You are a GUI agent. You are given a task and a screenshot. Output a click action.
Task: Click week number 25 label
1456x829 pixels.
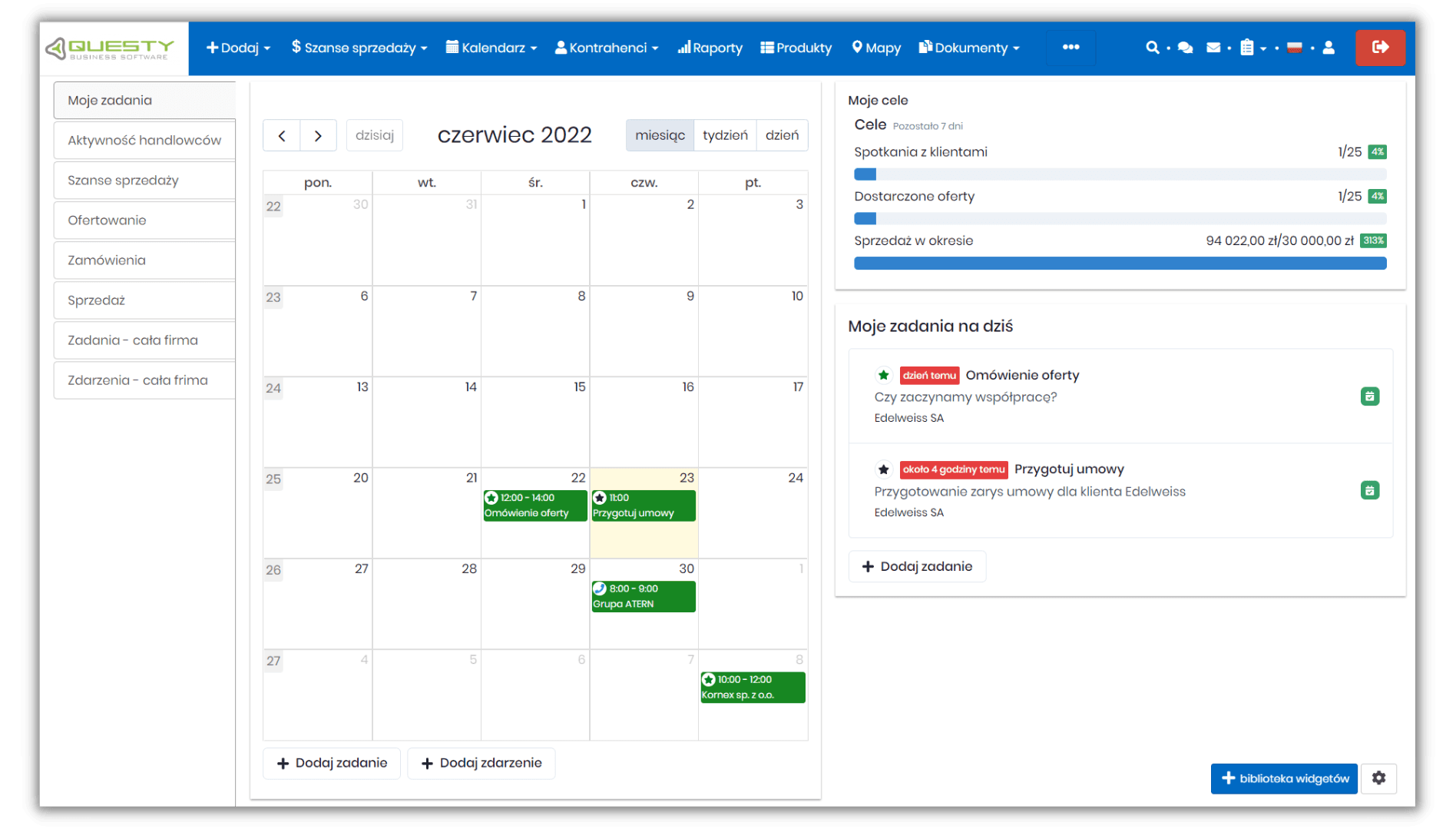[x=273, y=479]
